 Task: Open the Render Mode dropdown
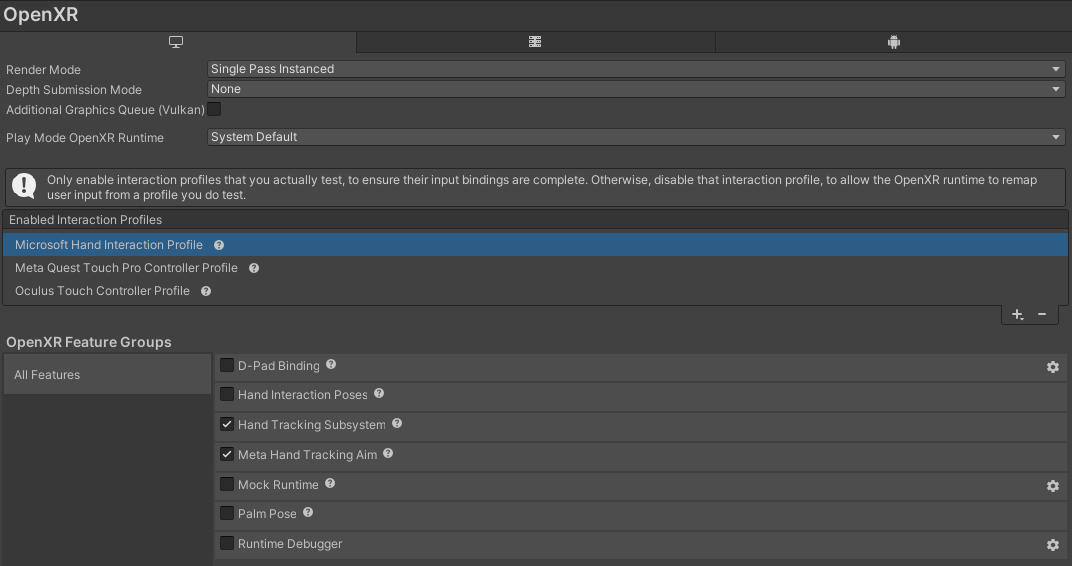point(636,69)
